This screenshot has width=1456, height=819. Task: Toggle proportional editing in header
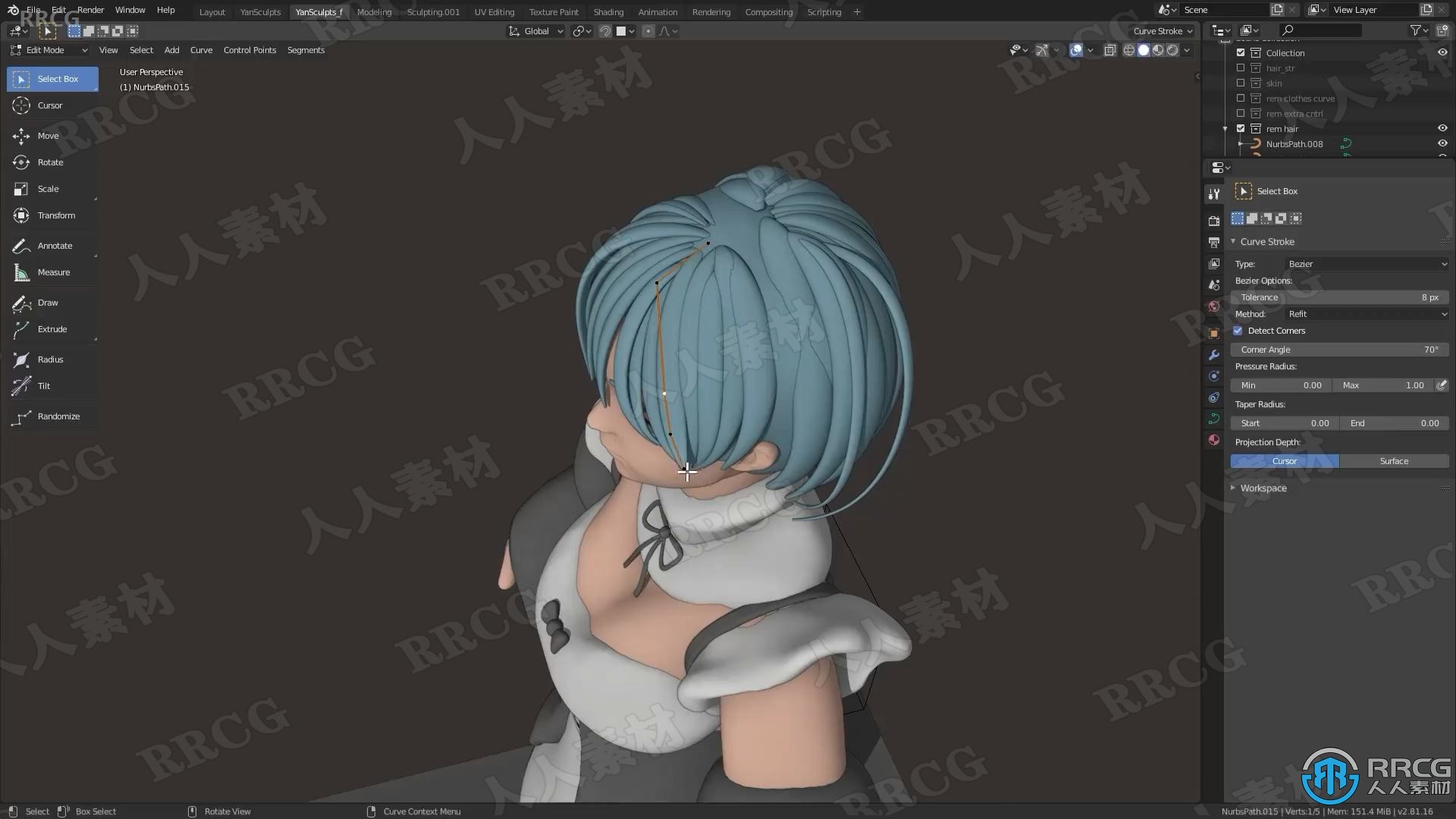click(648, 31)
